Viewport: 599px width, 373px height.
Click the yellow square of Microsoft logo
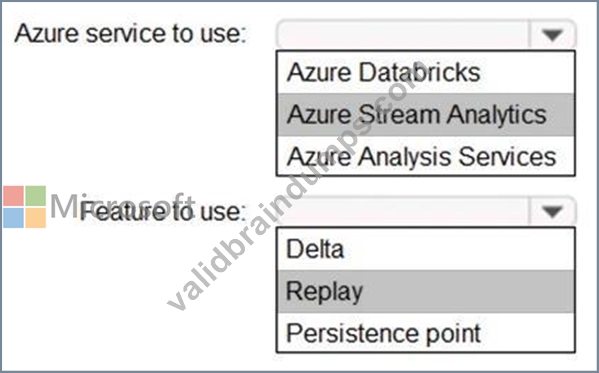[x=36, y=218]
